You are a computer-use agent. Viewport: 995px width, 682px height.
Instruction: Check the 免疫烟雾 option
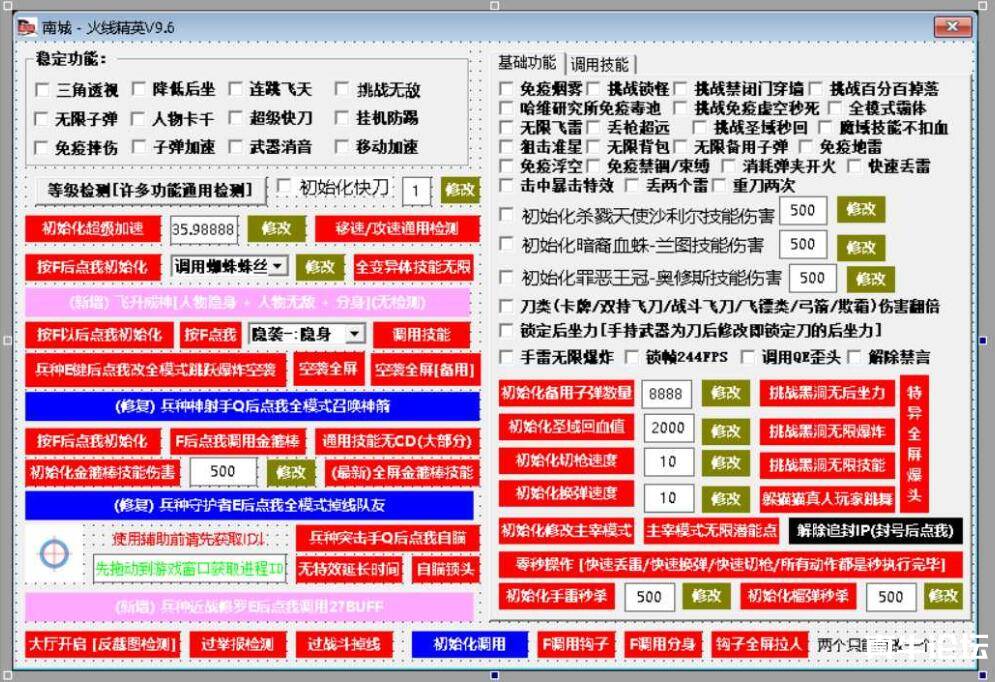pos(507,89)
